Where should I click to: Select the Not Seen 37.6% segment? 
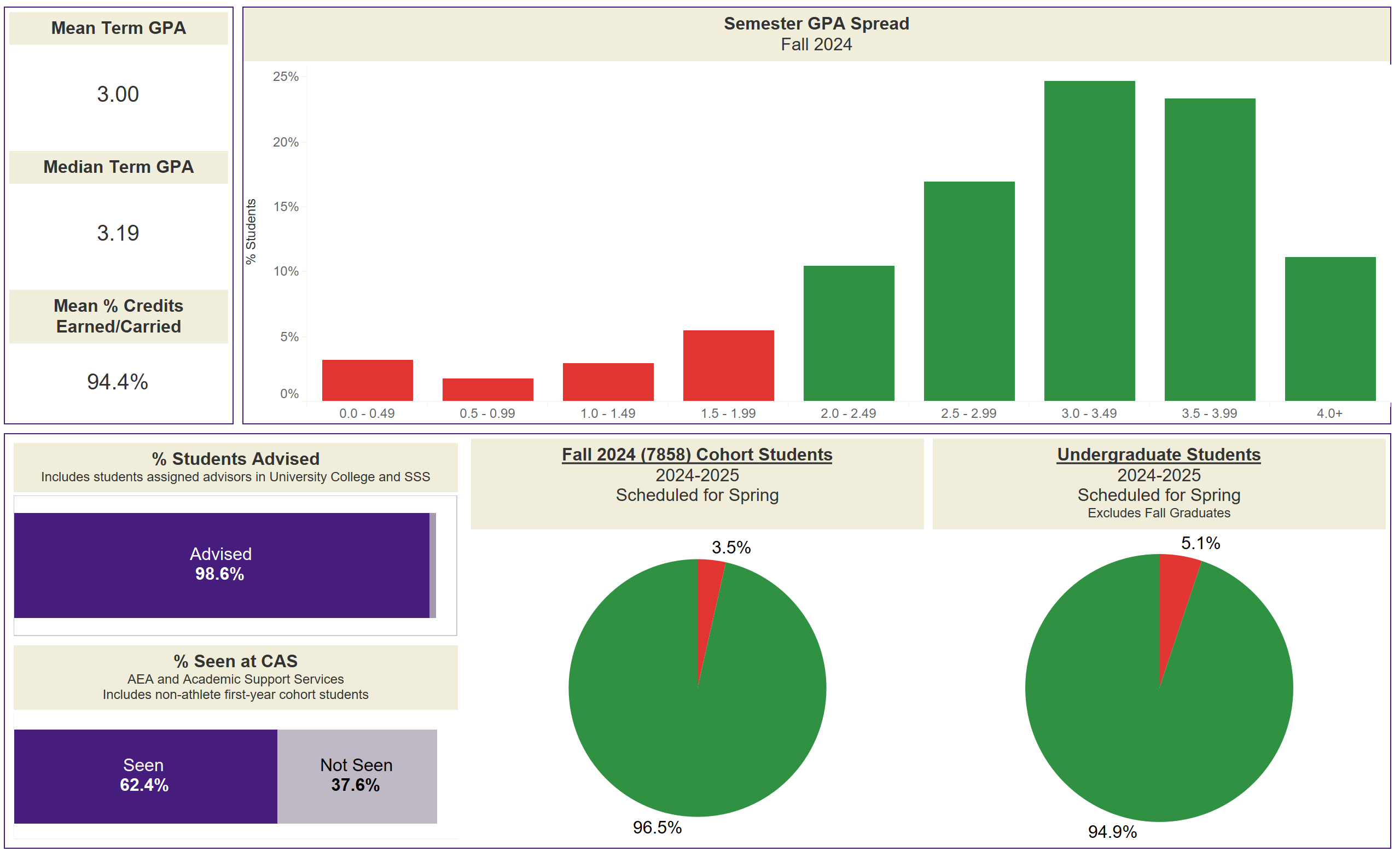[357, 777]
